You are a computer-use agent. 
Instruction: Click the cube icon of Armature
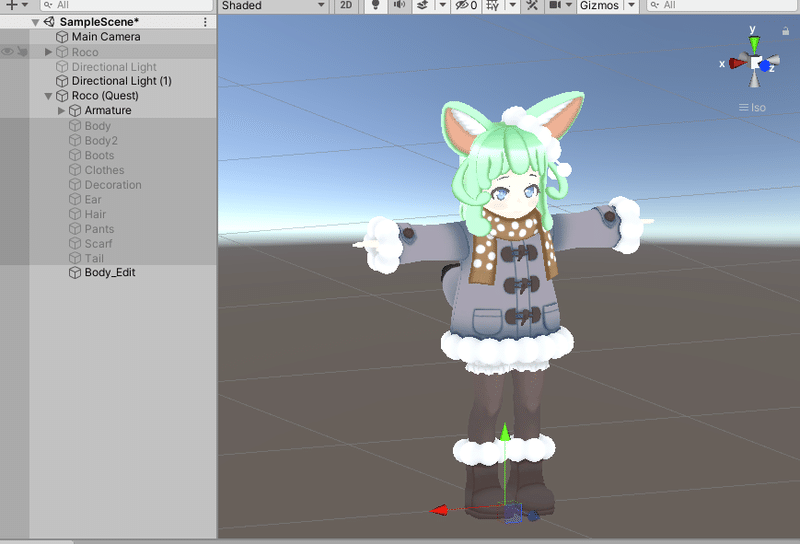click(75, 111)
